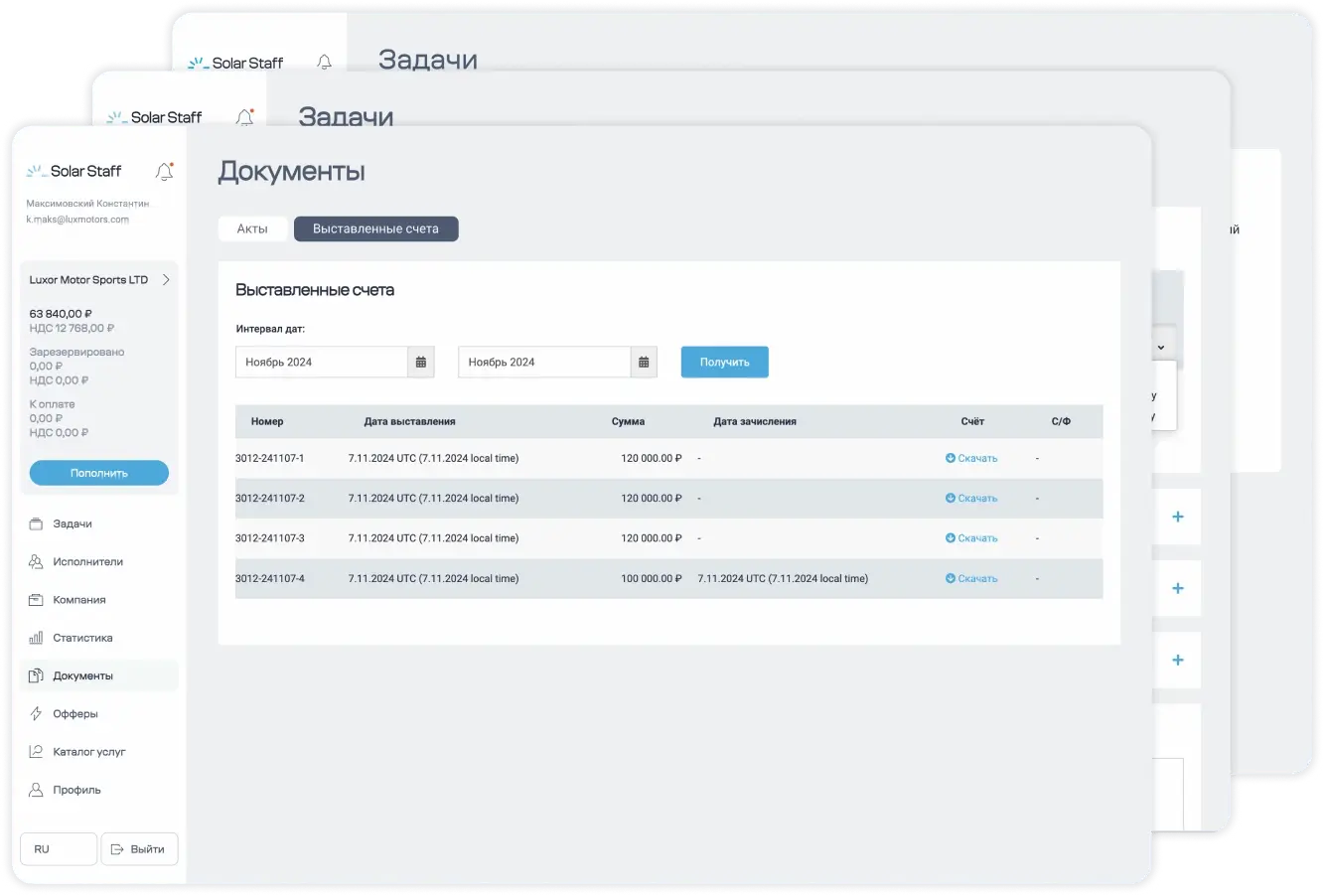This screenshot has width=1324, height=896.
Task: Go to Исполнители section
Action: click(x=87, y=562)
